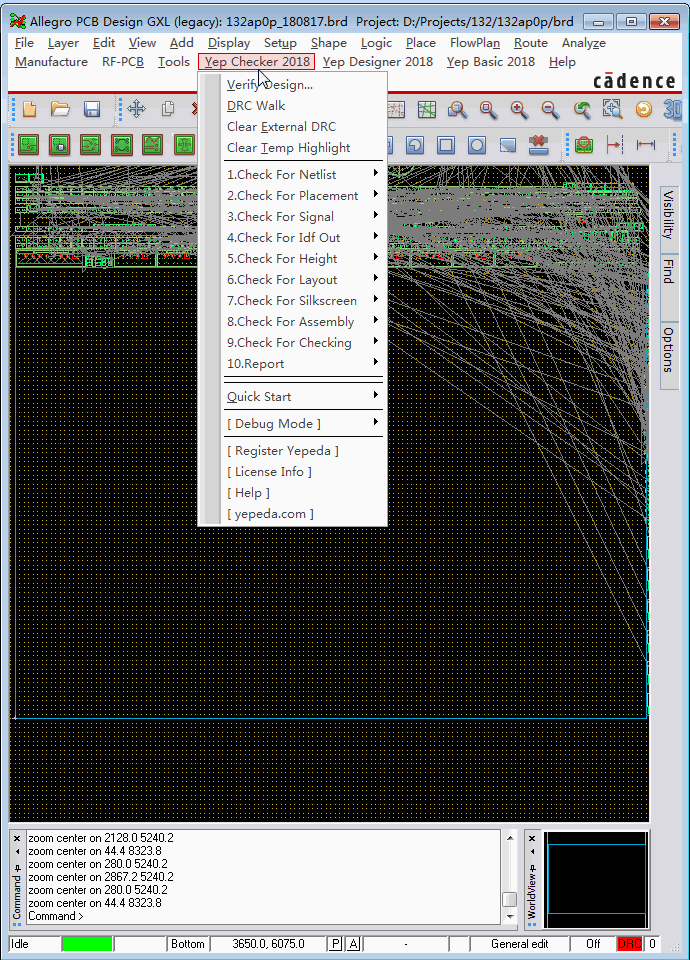Open the Manufacture menu
Screen dimensions: 690x960
(x=51, y=62)
